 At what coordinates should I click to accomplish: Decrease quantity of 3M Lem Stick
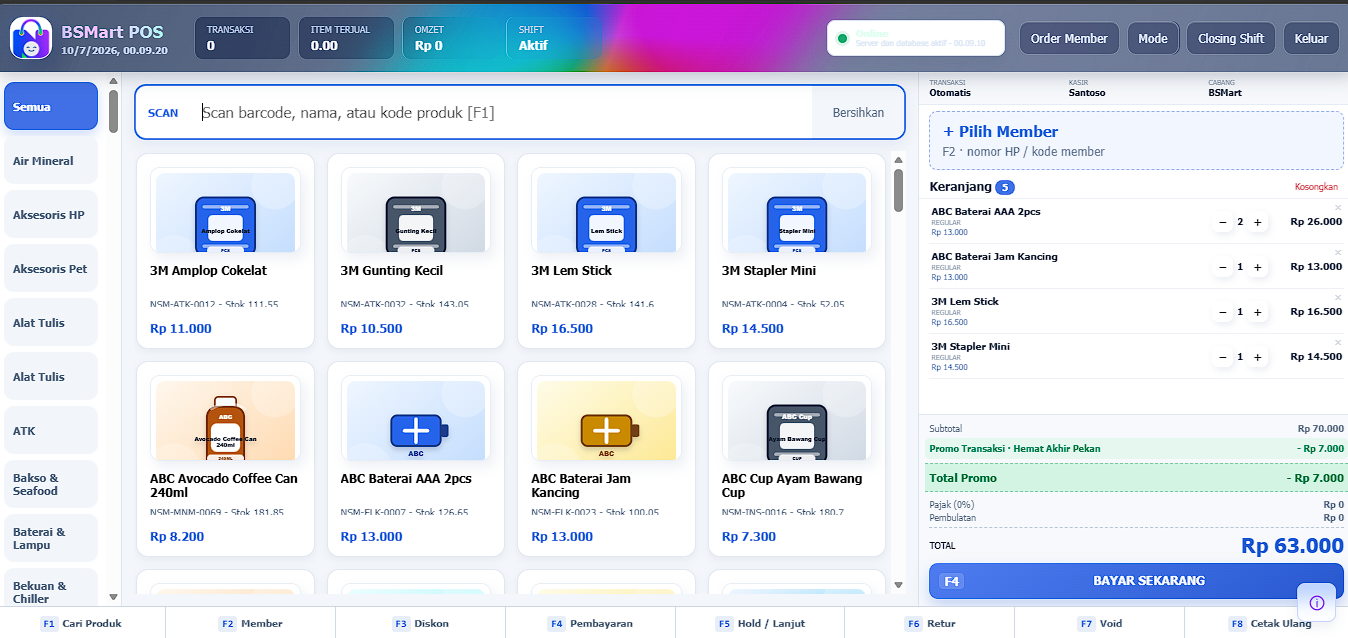1222,312
